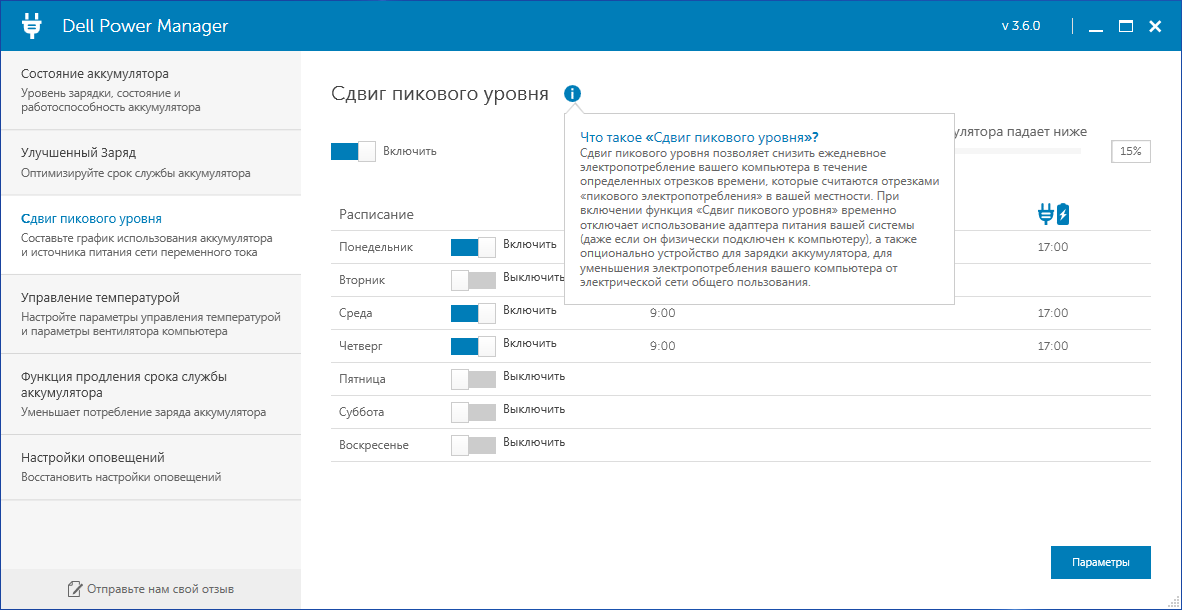The height and width of the screenshot is (610, 1182).
Task: Toggle the main Включить peak shift switch
Action: pos(353,151)
